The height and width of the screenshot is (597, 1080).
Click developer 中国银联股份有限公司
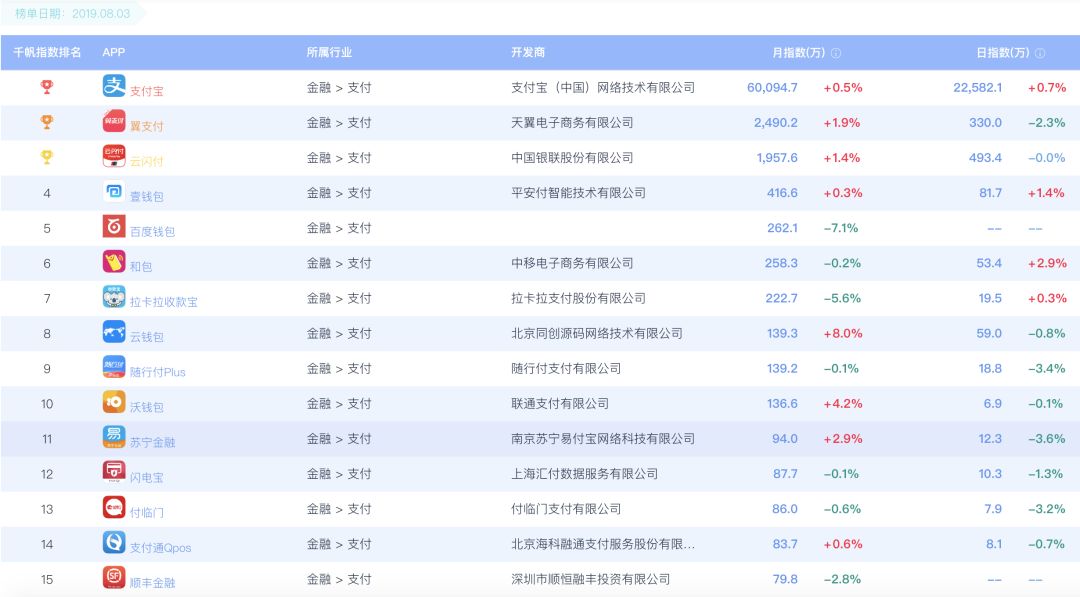click(572, 158)
